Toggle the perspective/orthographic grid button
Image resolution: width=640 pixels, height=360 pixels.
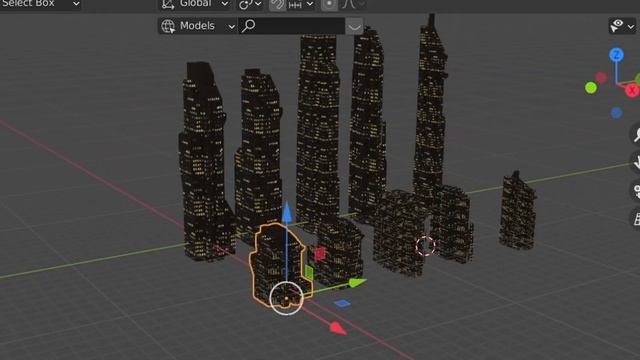pyautogui.click(x=635, y=218)
